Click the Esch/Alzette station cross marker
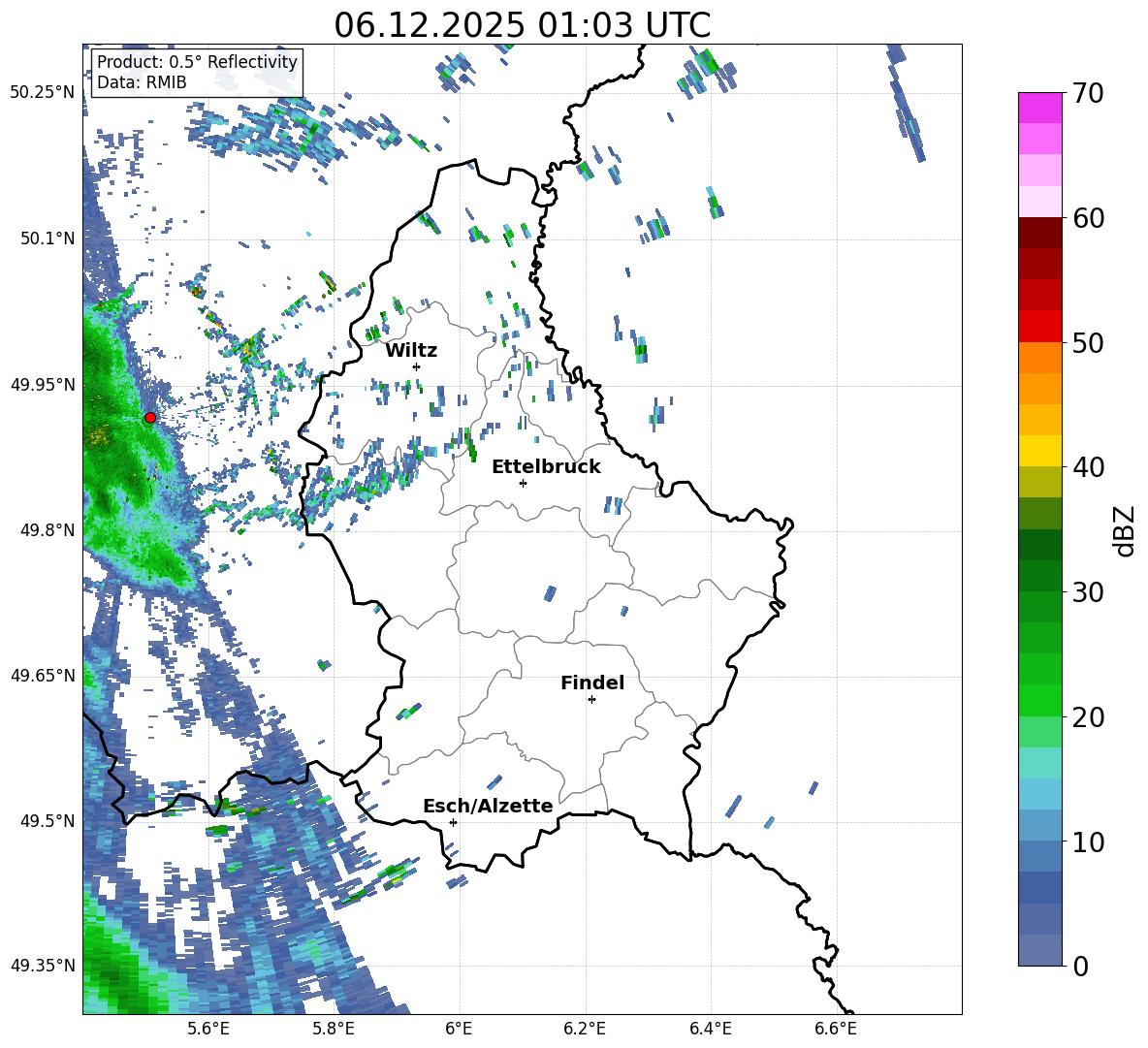 pyautogui.click(x=453, y=822)
